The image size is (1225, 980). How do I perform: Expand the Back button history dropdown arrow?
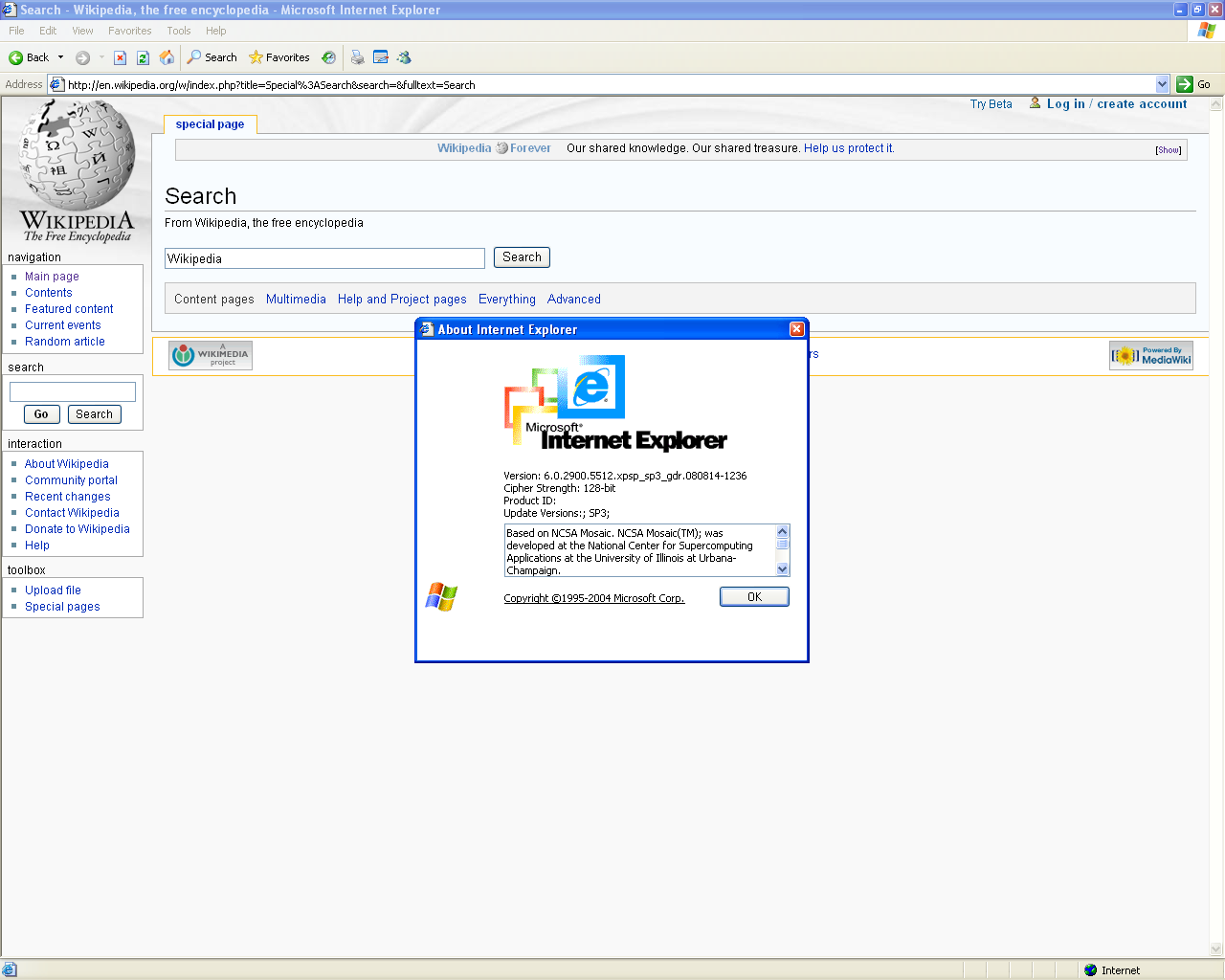(60, 57)
